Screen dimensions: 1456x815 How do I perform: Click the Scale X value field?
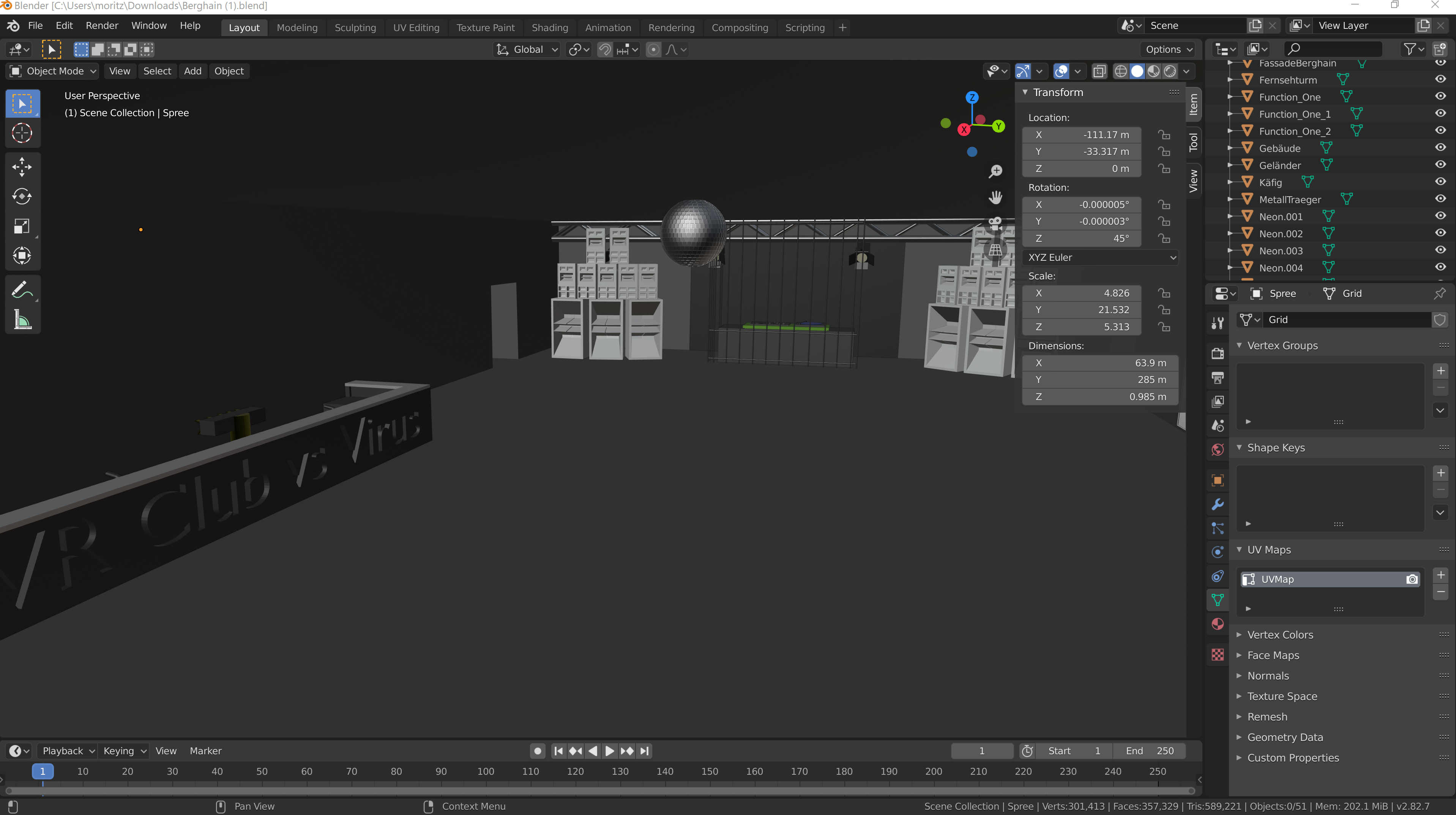pyautogui.click(x=1081, y=293)
